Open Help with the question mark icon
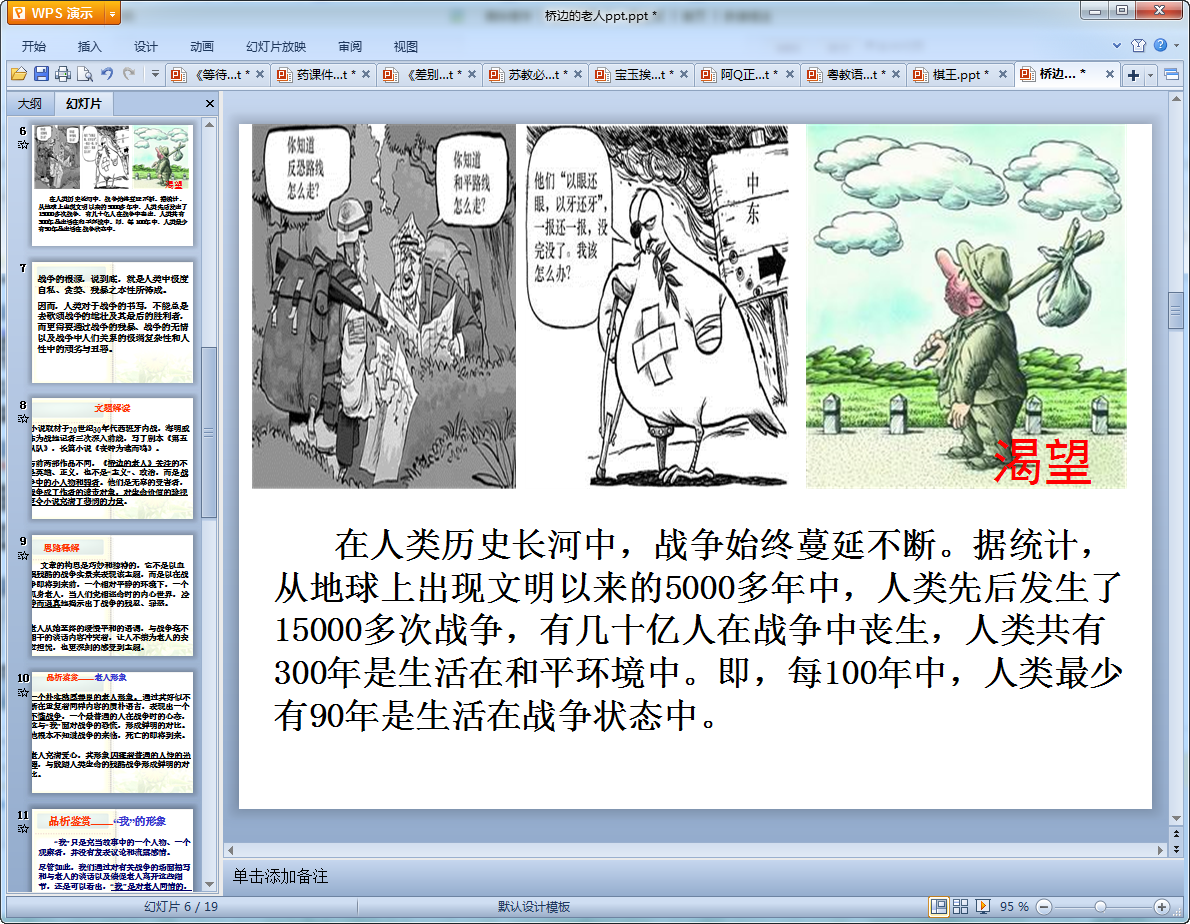Image resolution: width=1190 pixels, height=924 pixels. (1160, 46)
